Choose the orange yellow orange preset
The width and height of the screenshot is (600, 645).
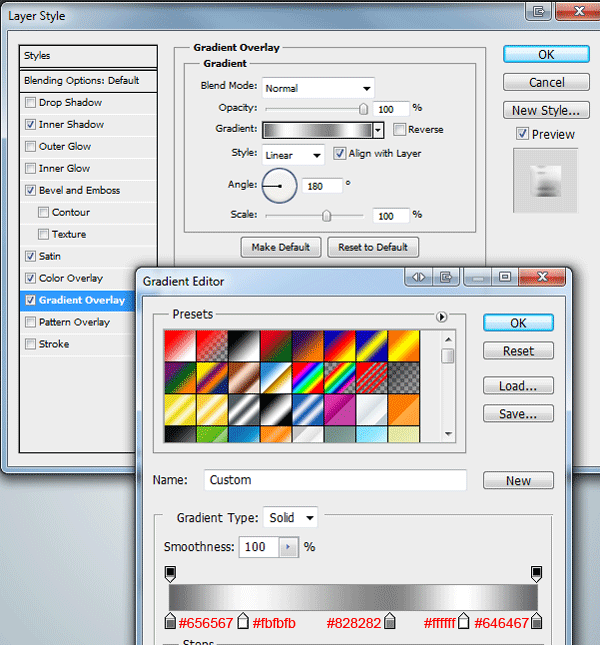(x=404, y=346)
